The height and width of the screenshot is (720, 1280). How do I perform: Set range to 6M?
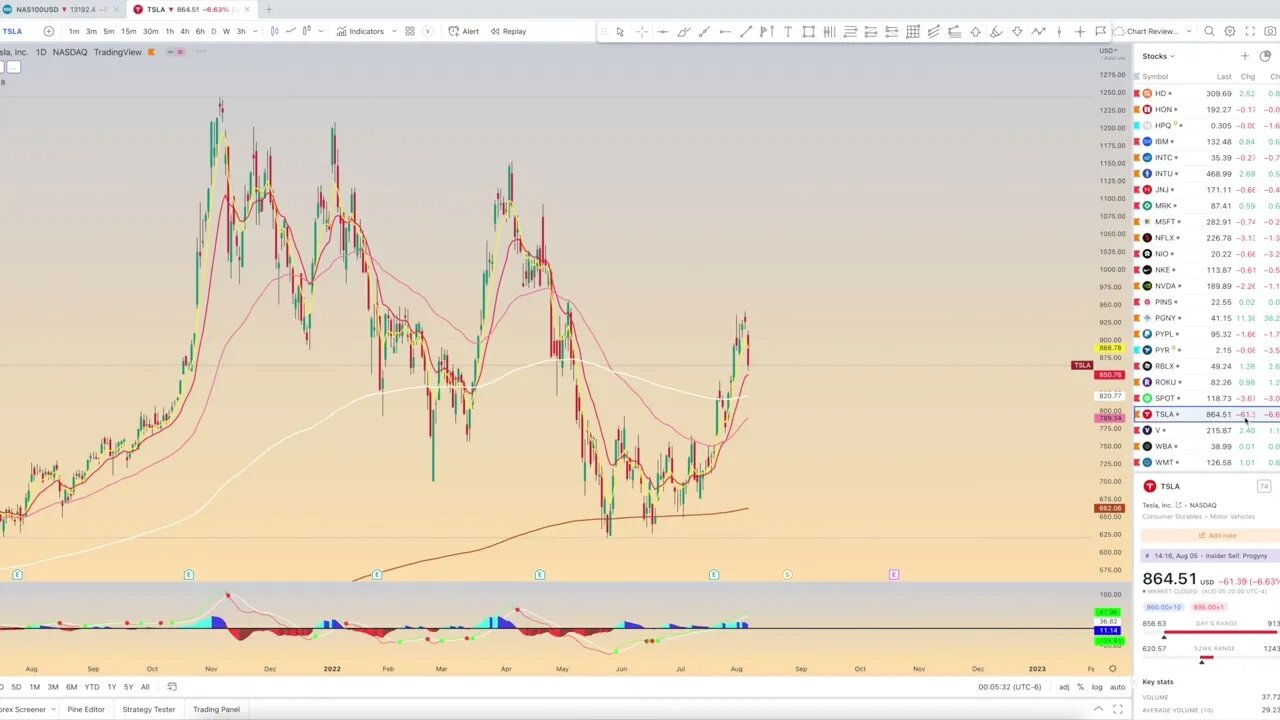72,687
